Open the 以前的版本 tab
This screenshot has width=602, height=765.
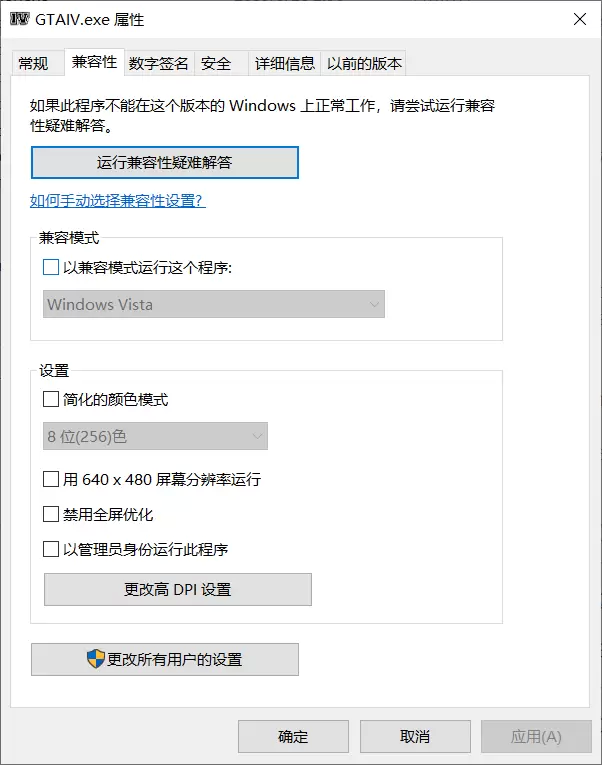click(x=363, y=63)
